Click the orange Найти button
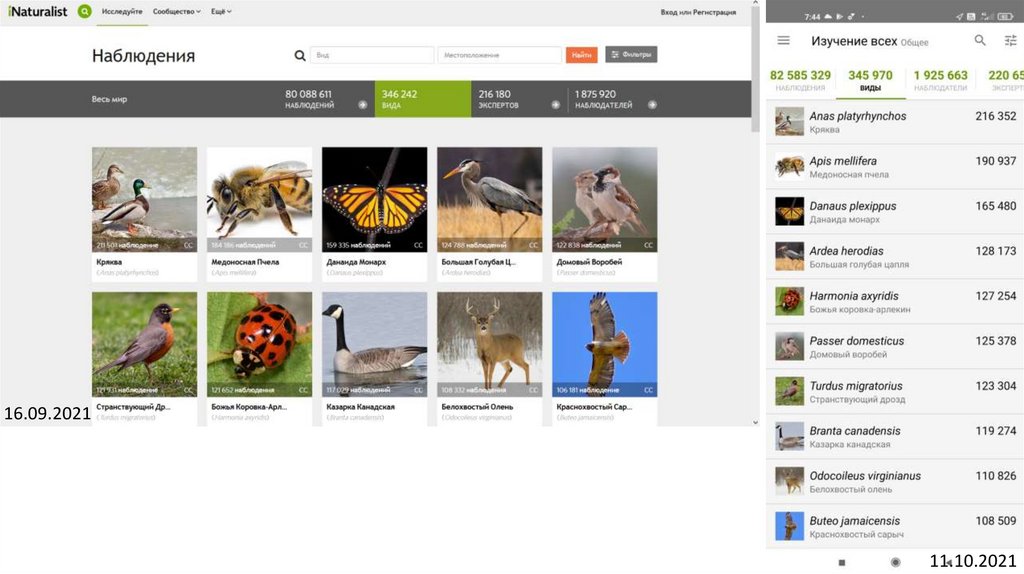This screenshot has width=1024, height=574. 581,55
